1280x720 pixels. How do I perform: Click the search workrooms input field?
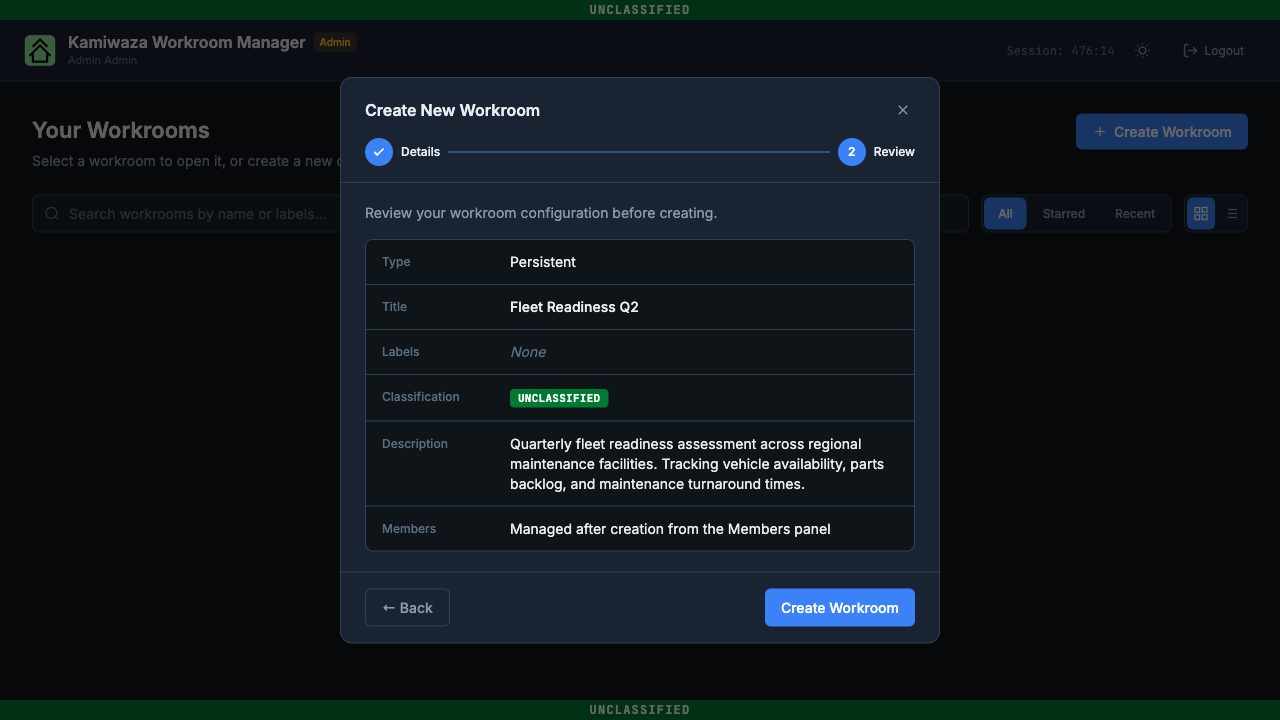pos(186,213)
